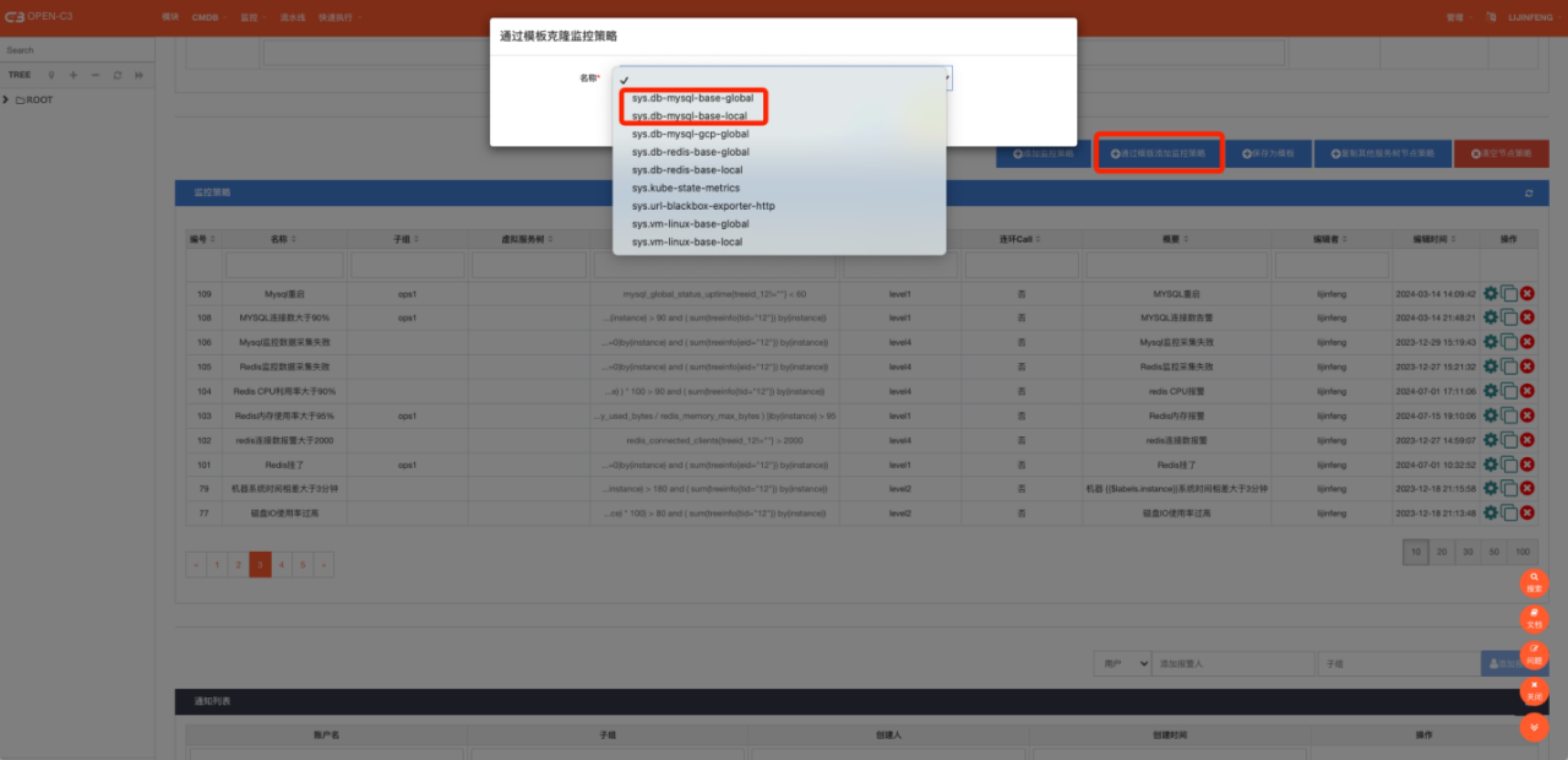Open the CMDB menu in top bar
Screen dimensions: 1568x760
[x=206, y=17]
